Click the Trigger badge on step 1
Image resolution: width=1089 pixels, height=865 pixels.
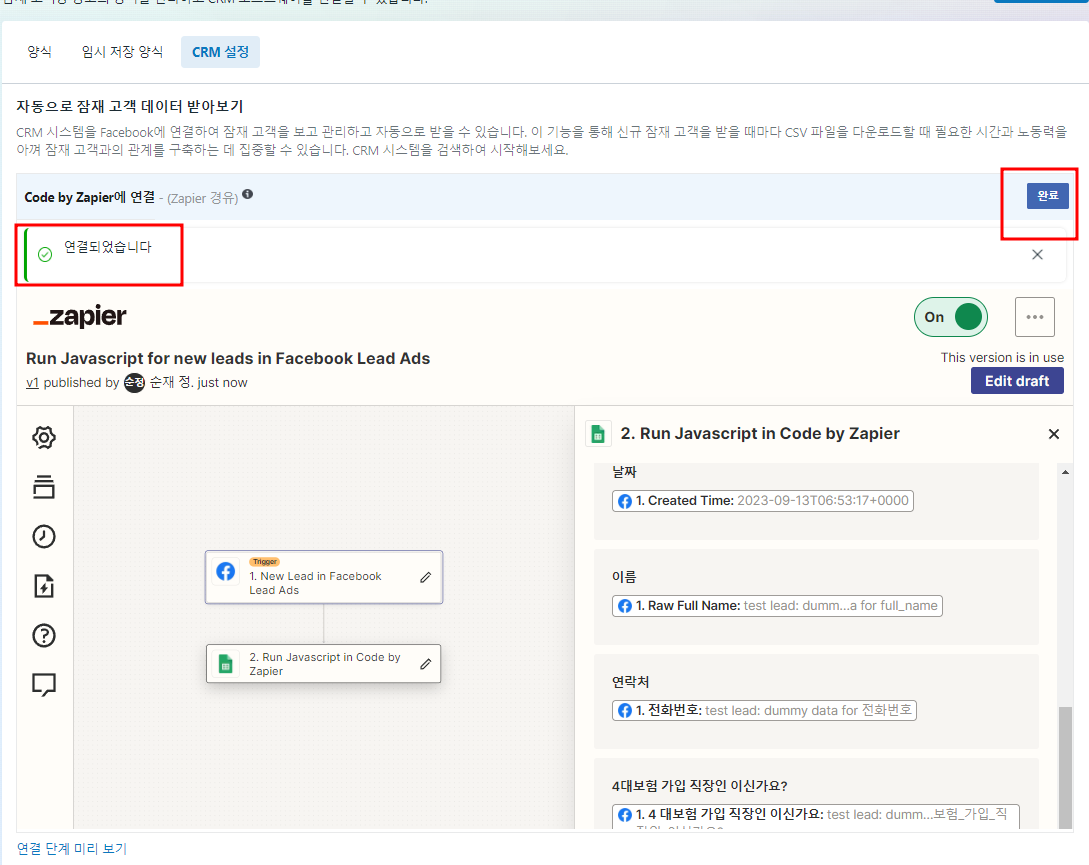tap(265, 561)
